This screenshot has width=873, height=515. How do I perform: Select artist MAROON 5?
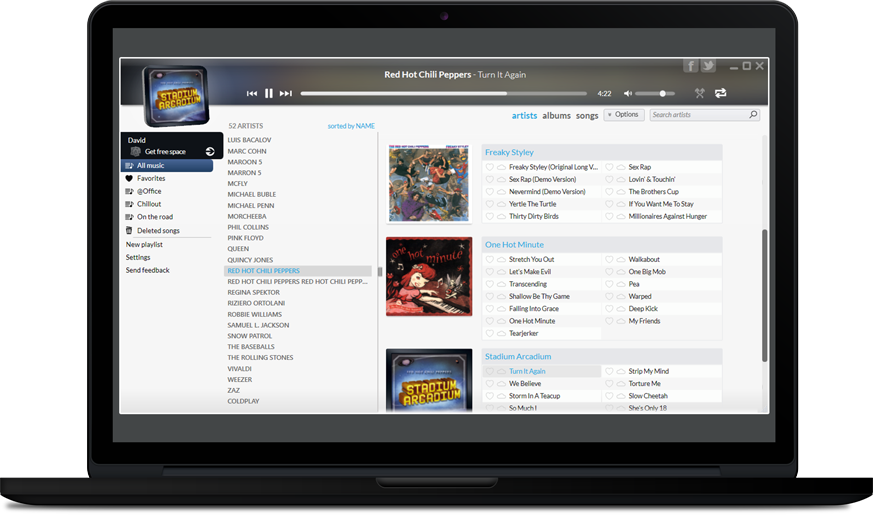pyautogui.click(x=244, y=162)
